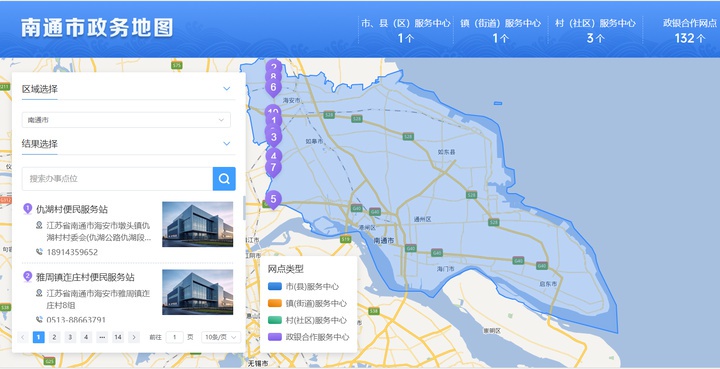Image resolution: width=720 pixels, height=369 pixels.
Task: Go to page 2 of results
Action: 54,337
